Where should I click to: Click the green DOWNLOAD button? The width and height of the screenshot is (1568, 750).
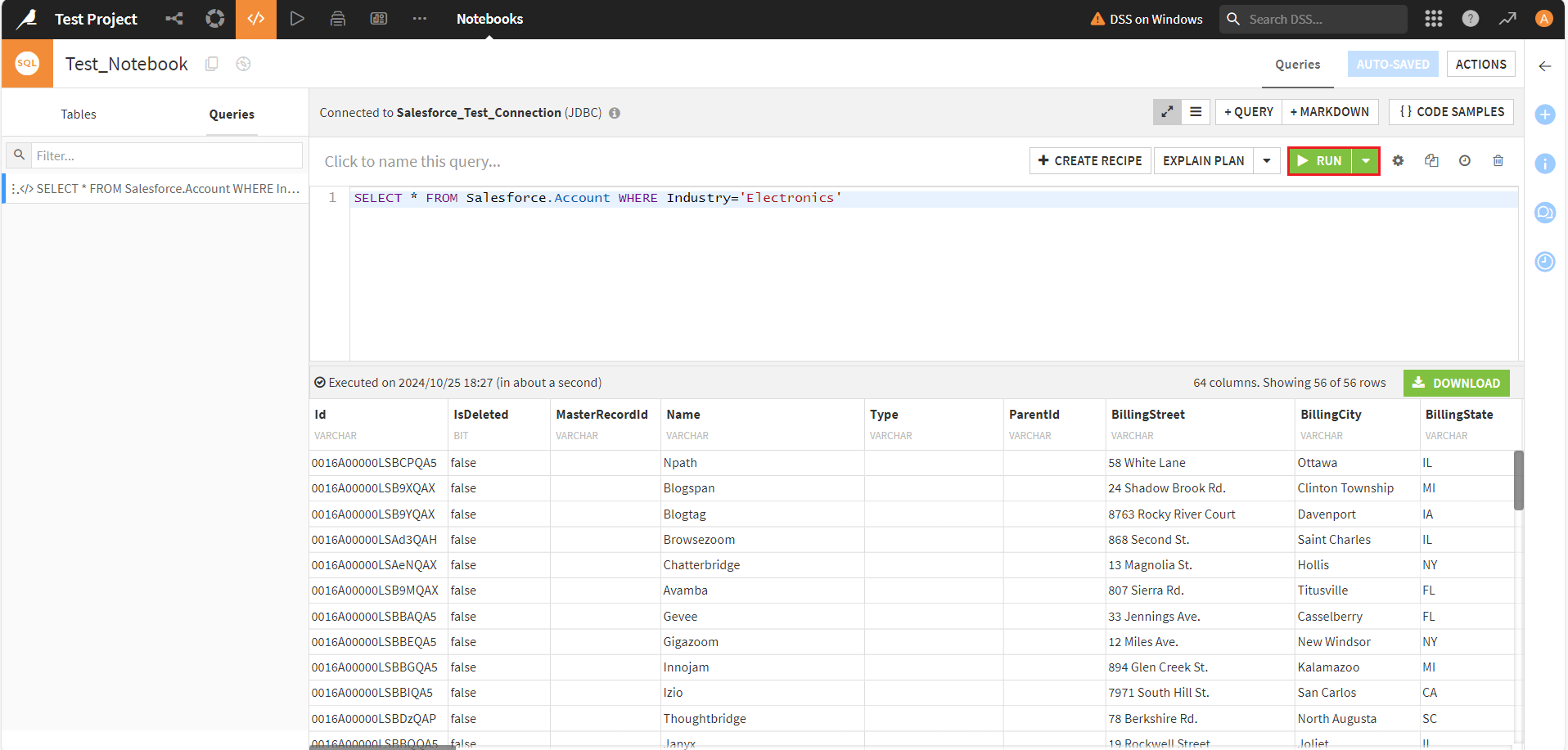coord(1456,383)
